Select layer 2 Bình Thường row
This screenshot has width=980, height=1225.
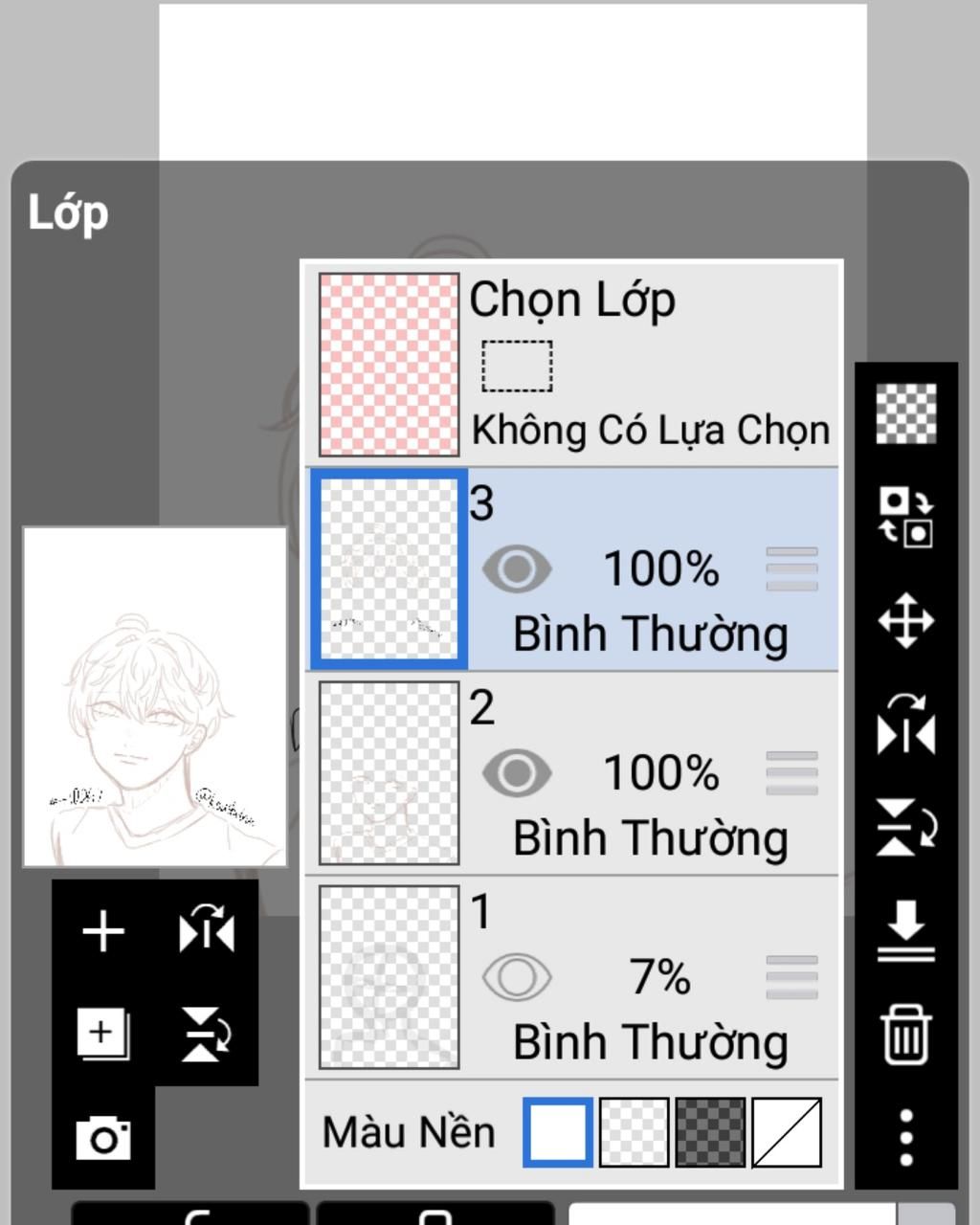[572, 773]
